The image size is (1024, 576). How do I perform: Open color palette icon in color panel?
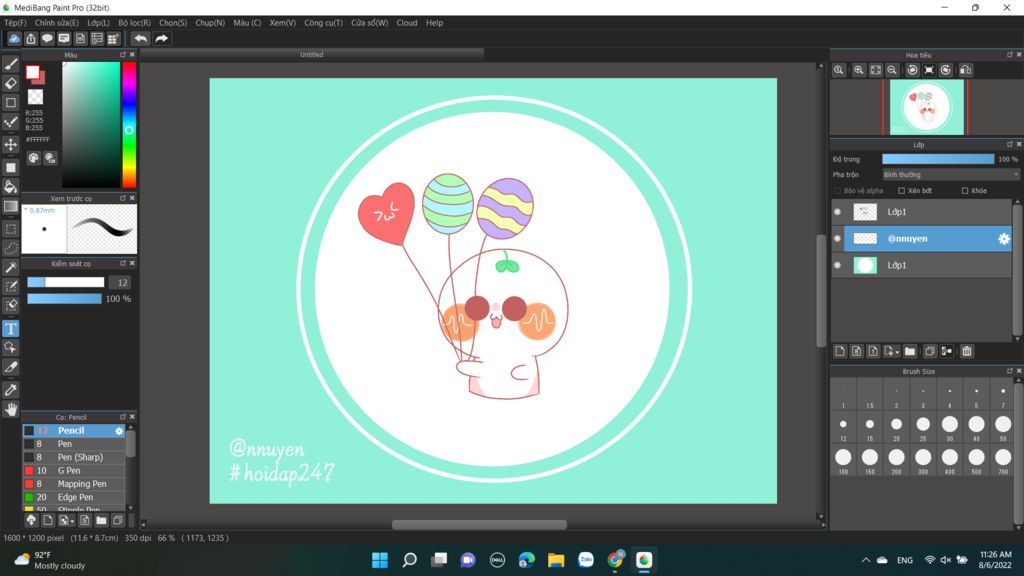33,158
